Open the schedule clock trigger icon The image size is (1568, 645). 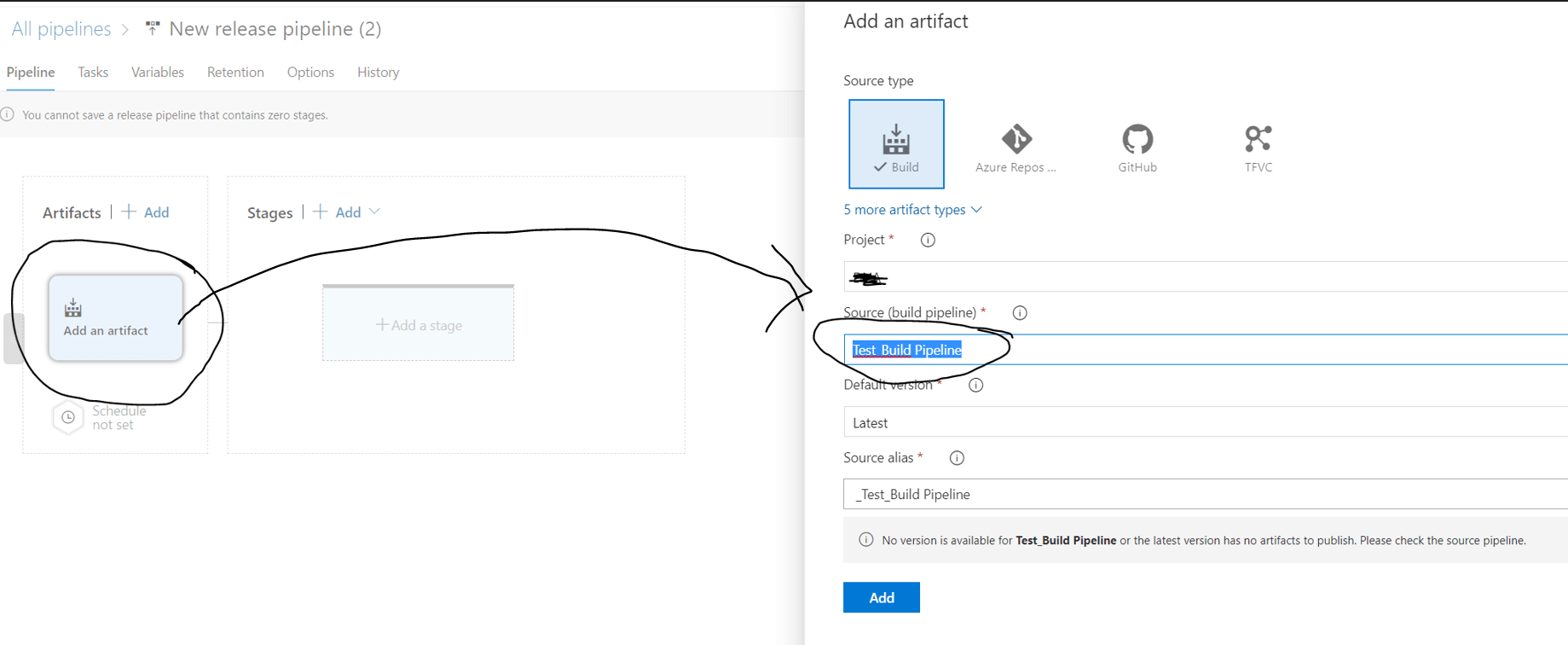[x=68, y=417]
